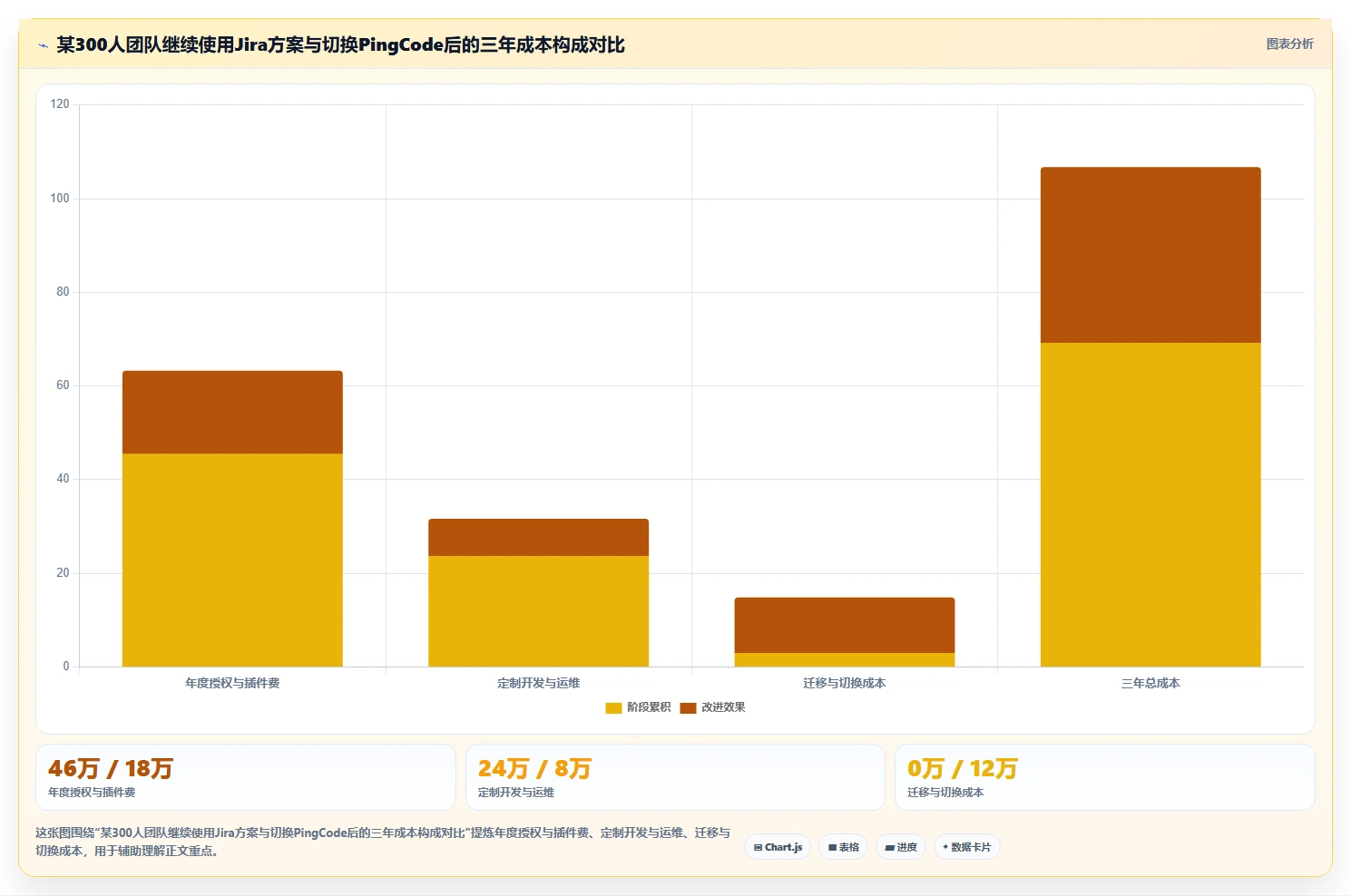Click the 20 y-axis tick label

(x=63, y=573)
